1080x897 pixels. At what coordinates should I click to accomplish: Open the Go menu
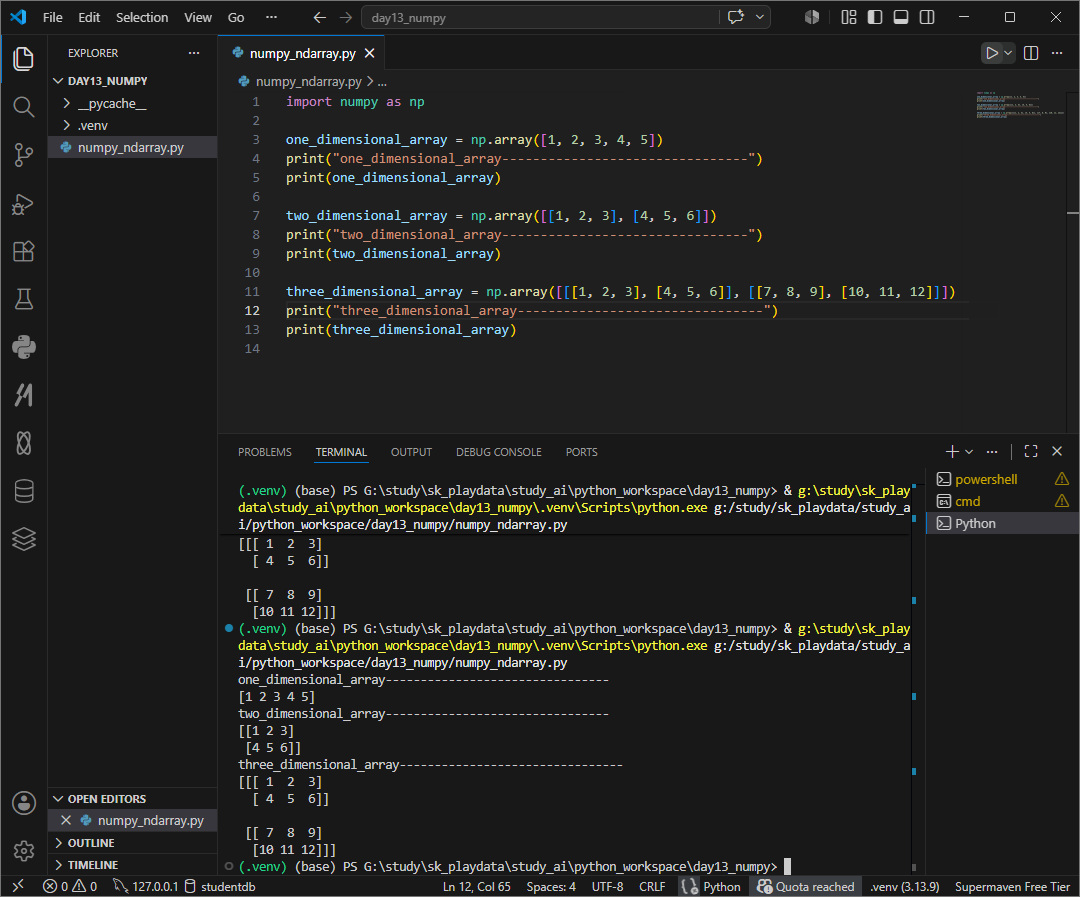236,17
